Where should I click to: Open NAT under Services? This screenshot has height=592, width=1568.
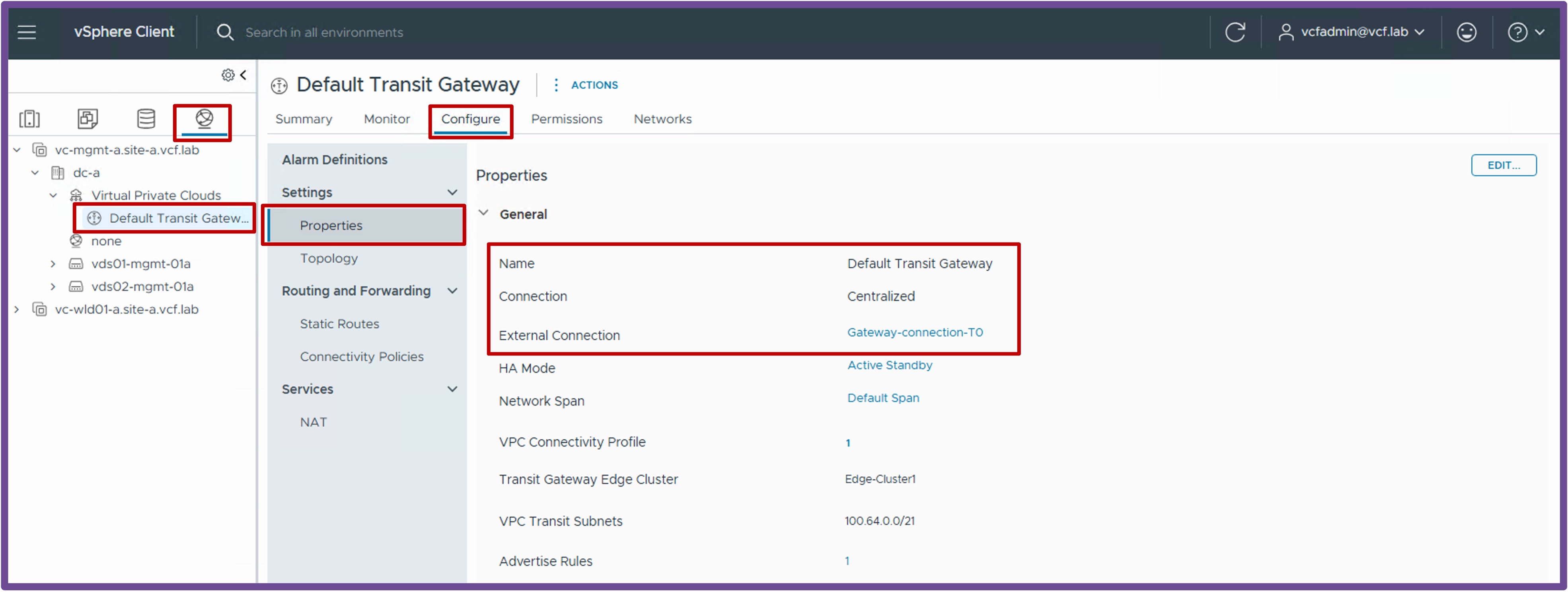313,423
